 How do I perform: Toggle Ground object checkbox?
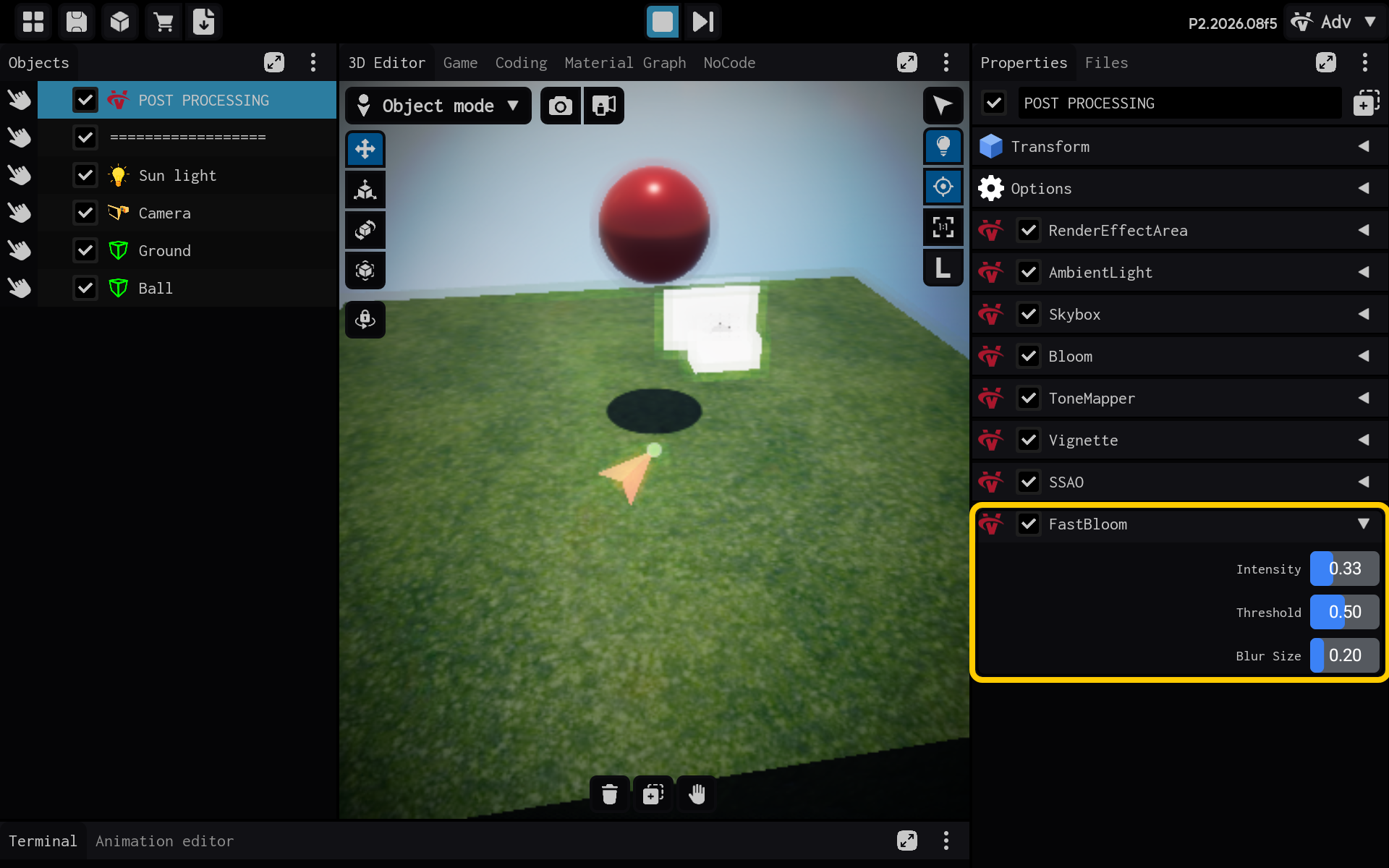pyautogui.click(x=85, y=250)
